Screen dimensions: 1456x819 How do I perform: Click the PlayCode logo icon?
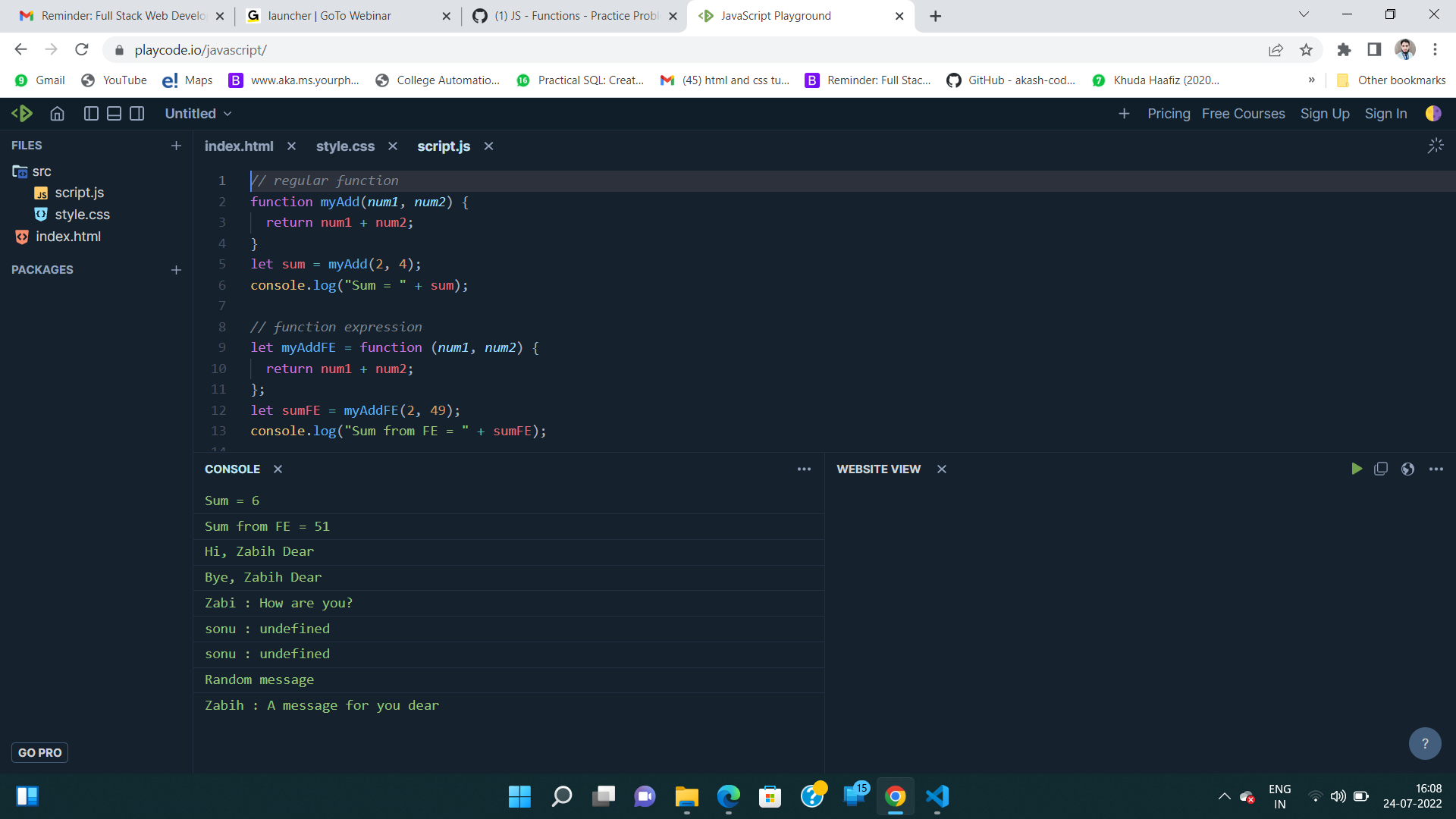pos(23,113)
